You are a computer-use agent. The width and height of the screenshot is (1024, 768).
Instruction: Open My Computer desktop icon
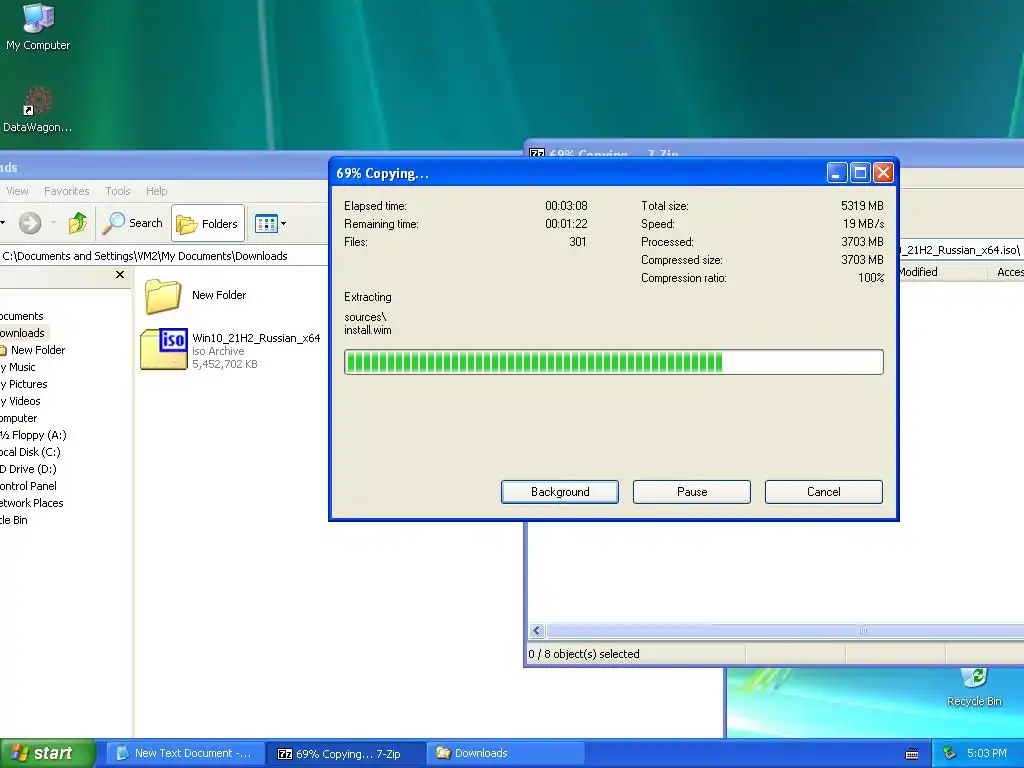coord(38,26)
